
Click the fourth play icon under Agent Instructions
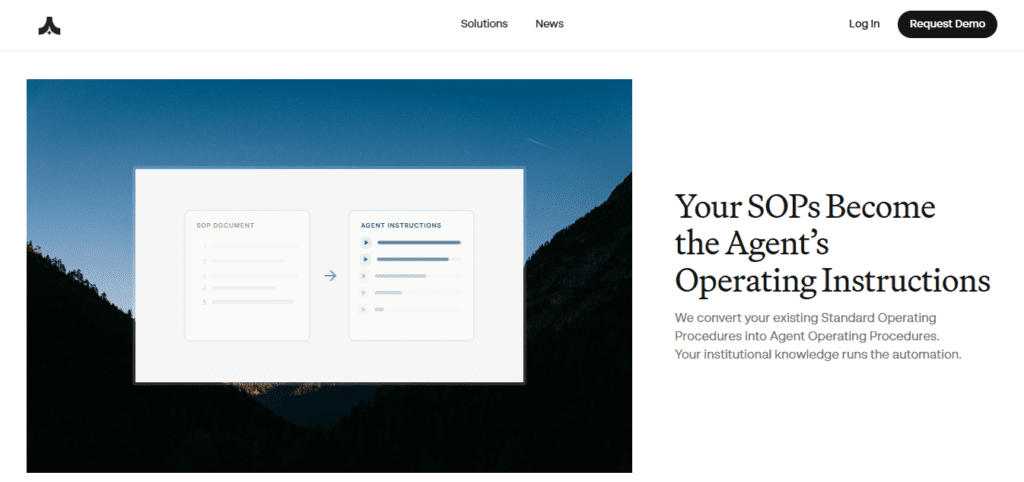coord(366,293)
